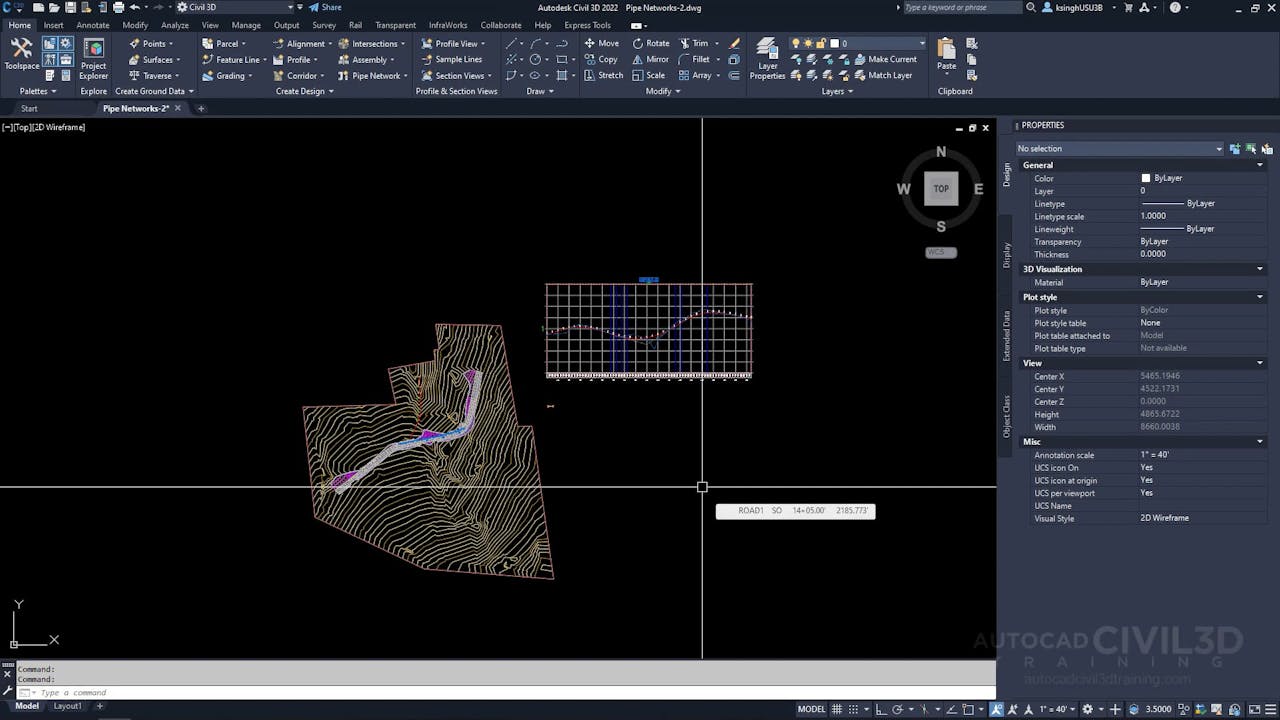Expand the layer selection dropdown
This screenshot has width=1280, height=720.
coord(921,43)
